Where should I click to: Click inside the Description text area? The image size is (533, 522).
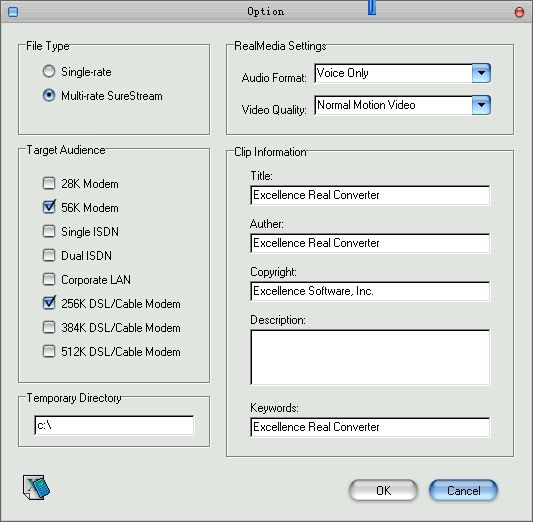[370, 357]
